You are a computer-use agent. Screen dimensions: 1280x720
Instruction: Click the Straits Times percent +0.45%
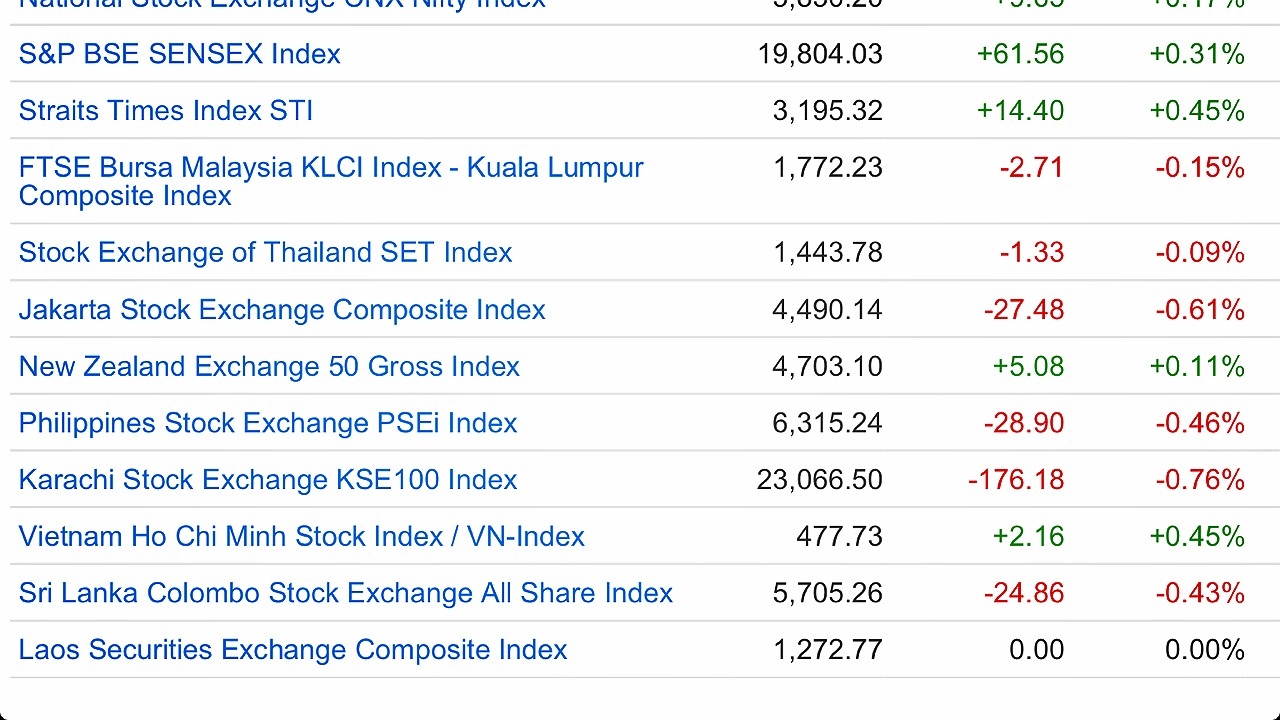[x=1197, y=110]
